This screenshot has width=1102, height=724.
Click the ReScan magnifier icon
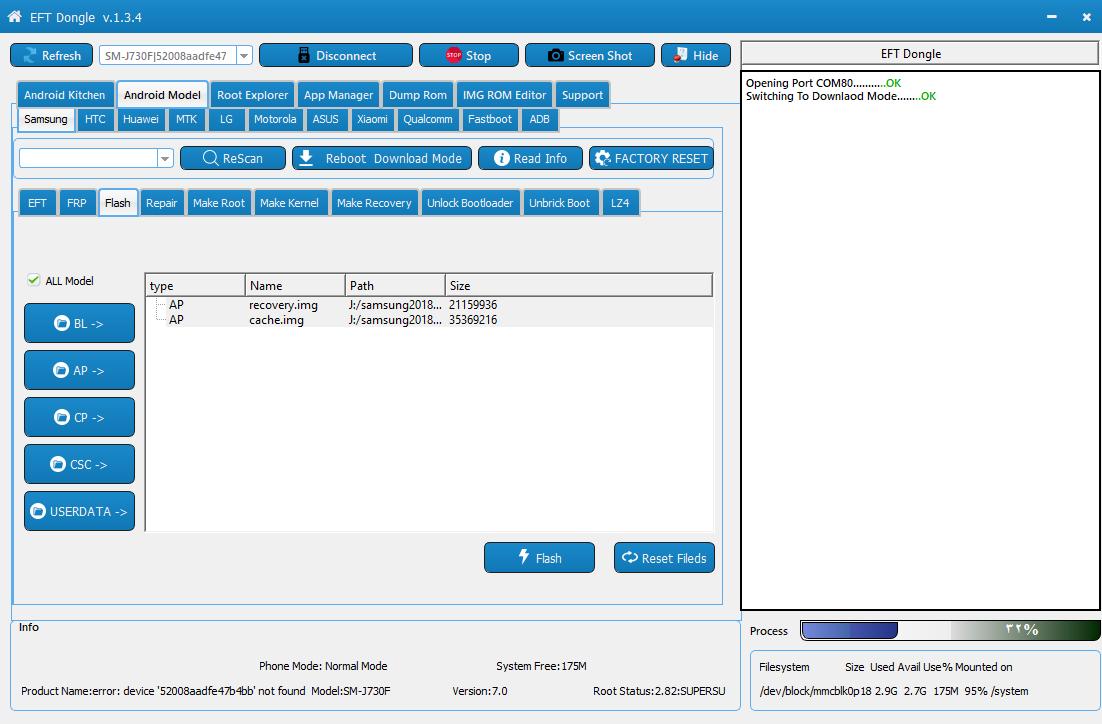click(x=210, y=158)
